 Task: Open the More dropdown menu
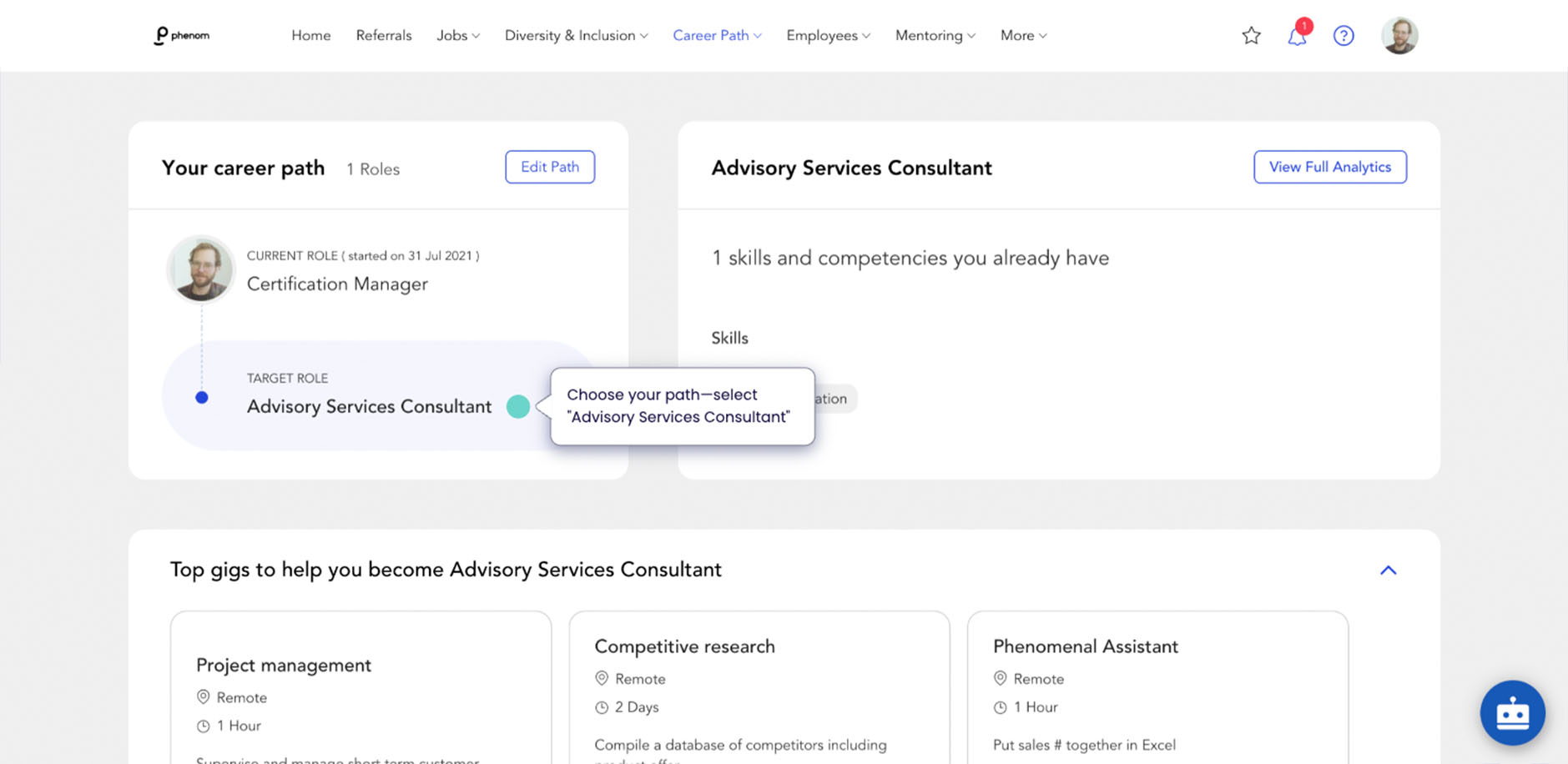coord(1023,35)
